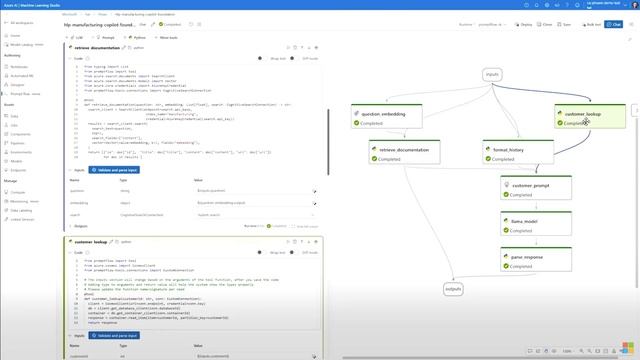The height and width of the screenshot is (360, 640).
Task: Run the retrieve_documentation node
Action: 288,48
